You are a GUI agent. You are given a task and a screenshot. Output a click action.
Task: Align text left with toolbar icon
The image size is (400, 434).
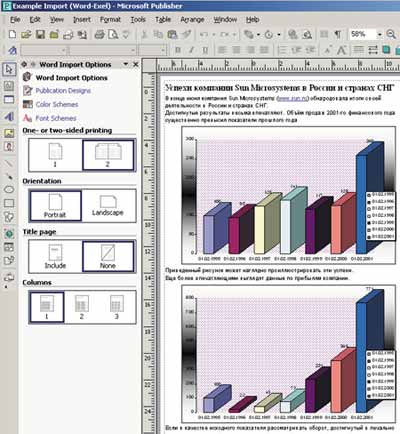coord(222,50)
